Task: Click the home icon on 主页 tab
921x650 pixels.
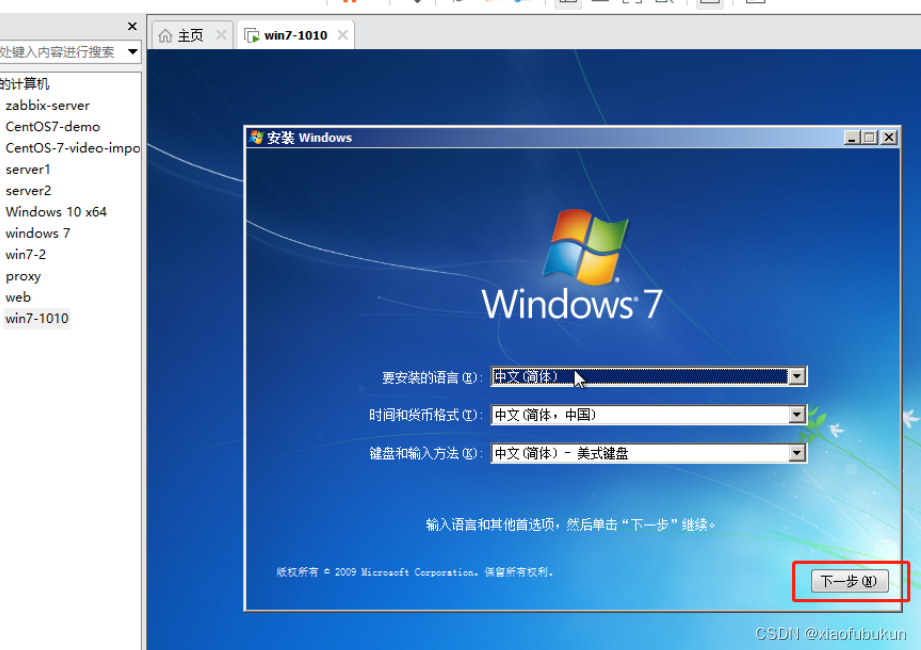Action: click(x=166, y=36)
